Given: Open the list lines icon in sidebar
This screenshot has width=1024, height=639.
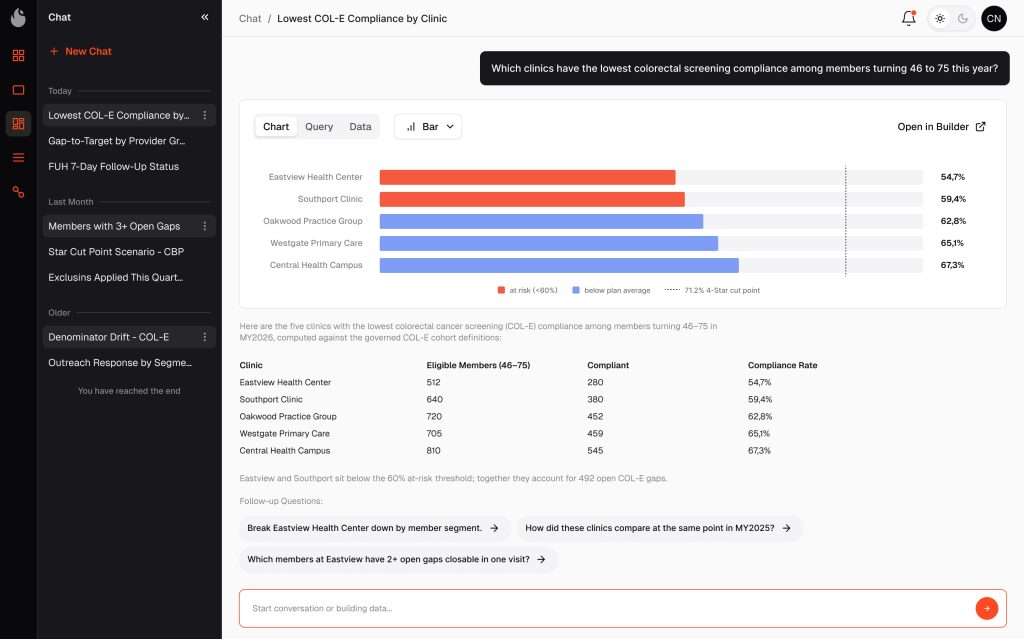Looking at the screenshot, I should pos(18,157).
